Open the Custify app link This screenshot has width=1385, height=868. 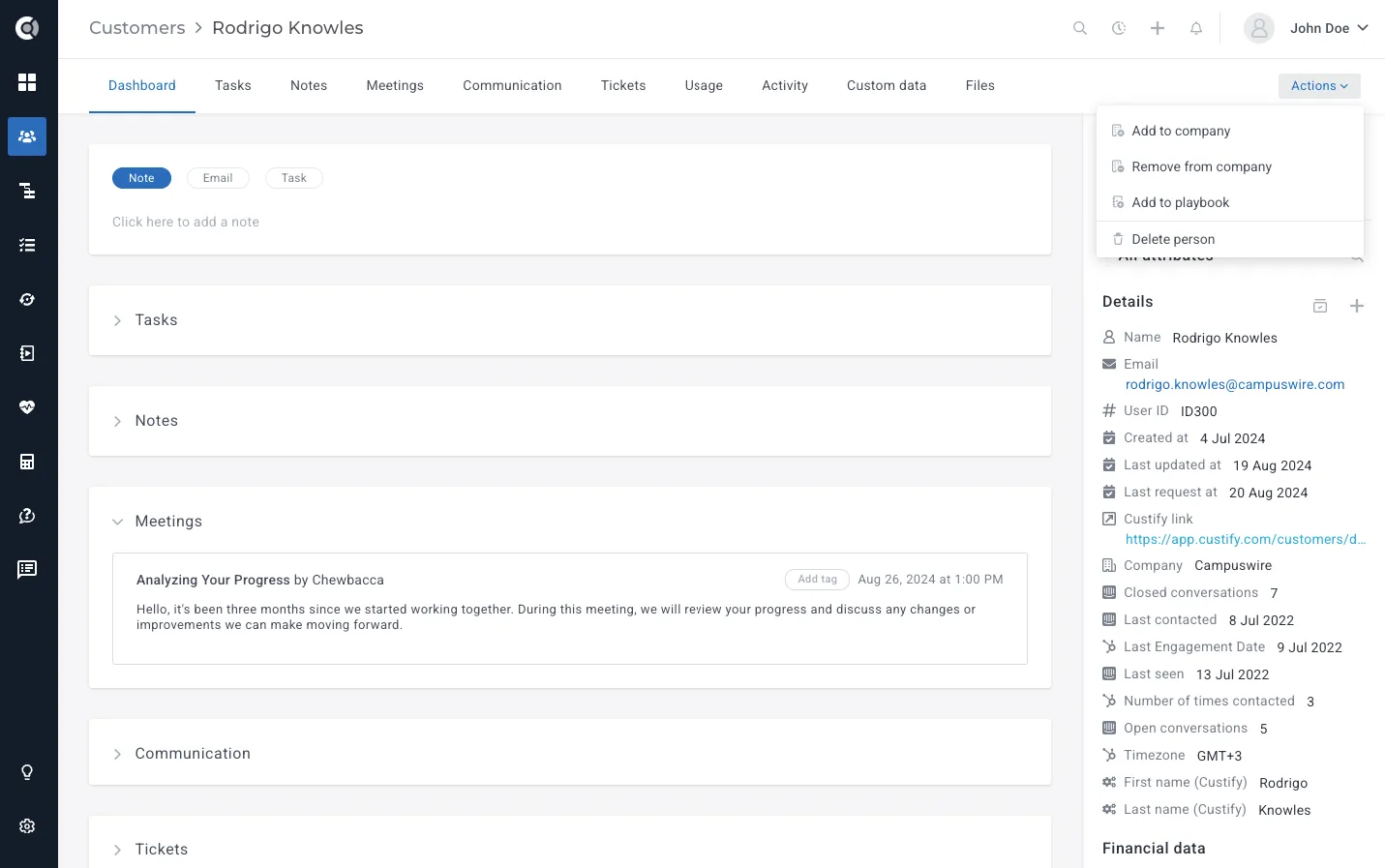pyautogui.click(x=1246, y=539)
